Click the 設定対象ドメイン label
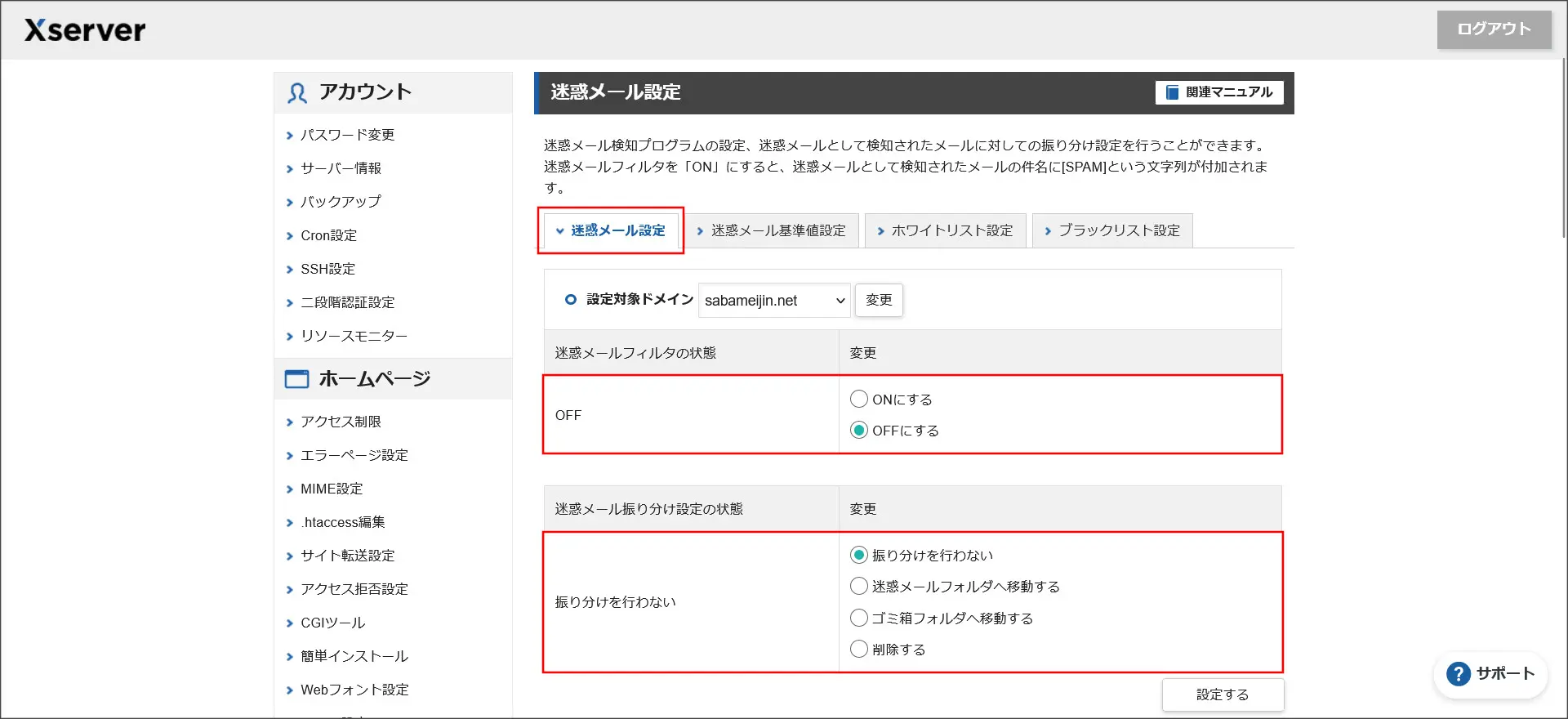Screen dimensions: 1568x719 (x=639, y=300)
